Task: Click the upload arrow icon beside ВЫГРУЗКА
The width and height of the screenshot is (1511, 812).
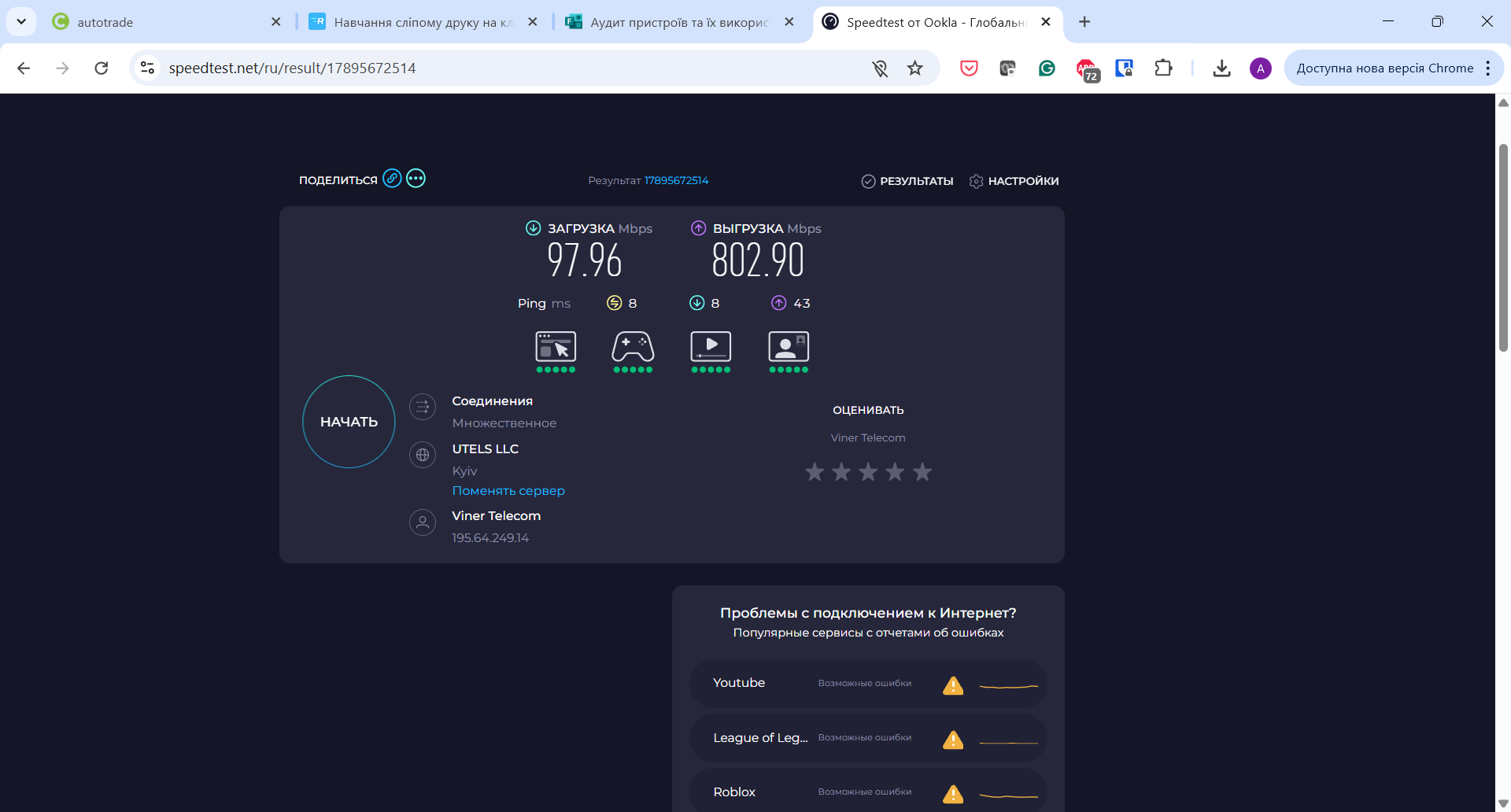Action: tap(698, 228)
